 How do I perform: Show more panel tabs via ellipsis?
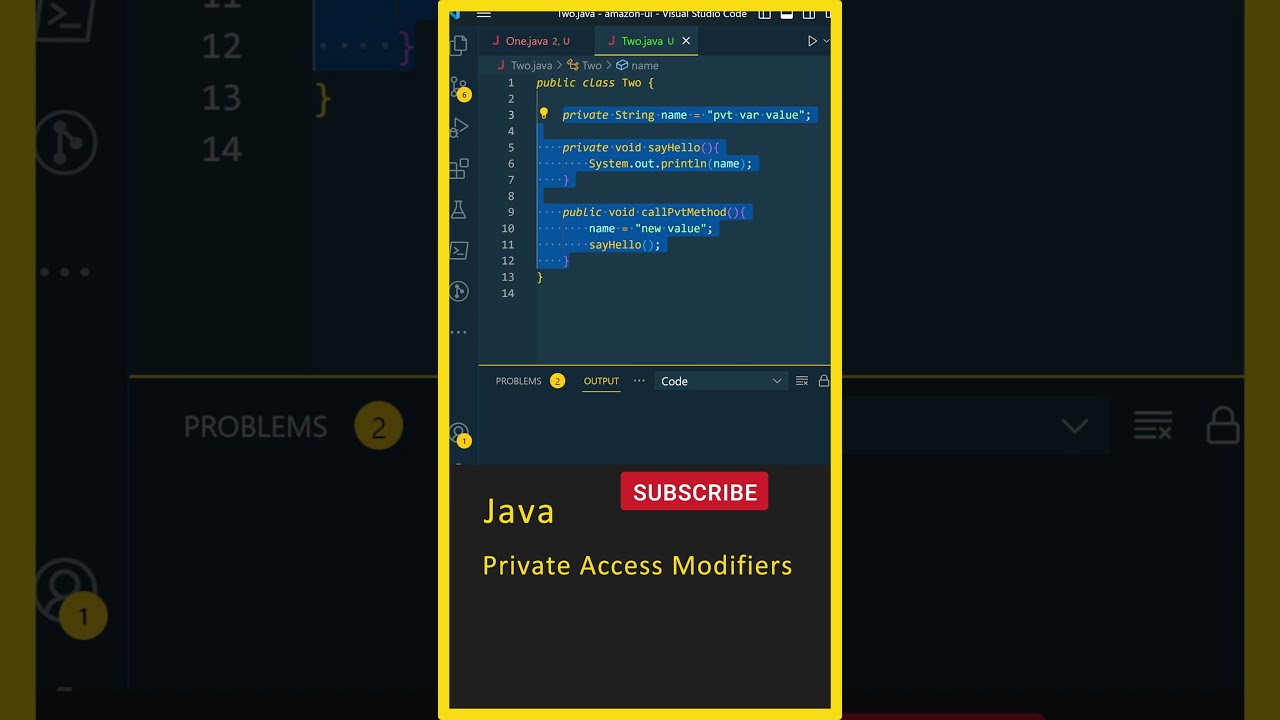pyautogui.click(x=639, y=381)
